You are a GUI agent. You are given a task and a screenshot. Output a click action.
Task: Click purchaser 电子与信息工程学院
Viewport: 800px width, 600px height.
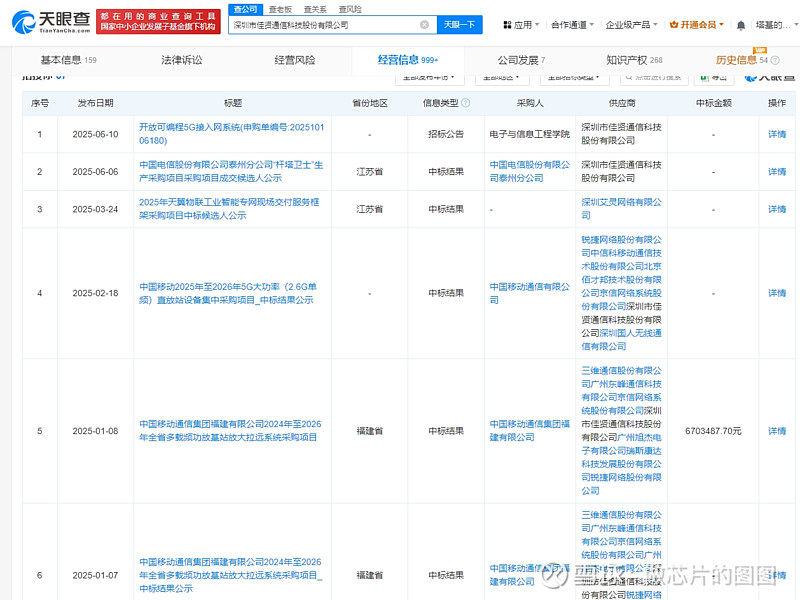pos(530,134)
